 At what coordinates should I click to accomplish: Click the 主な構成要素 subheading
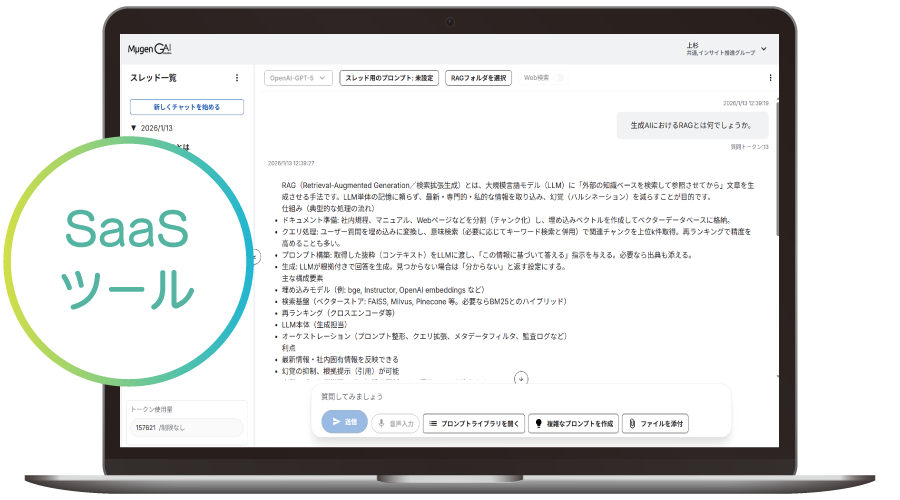(x=302, y=278)
